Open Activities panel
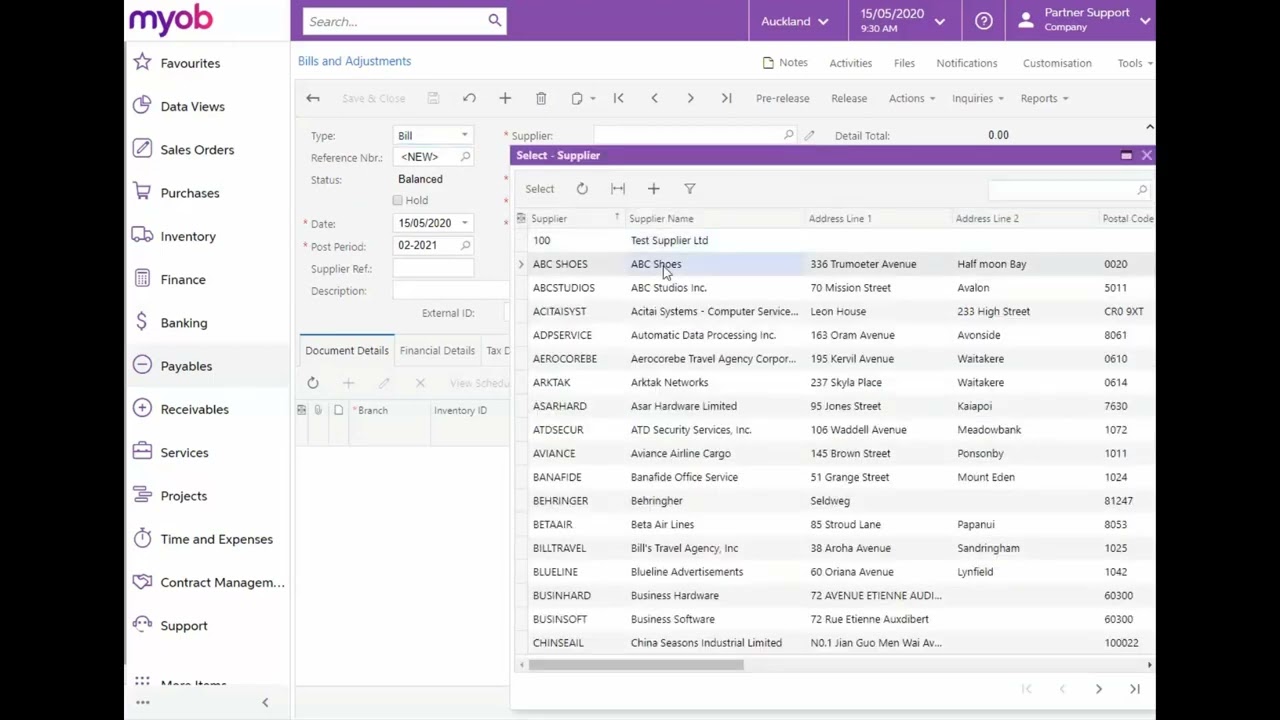 point(850,63)
